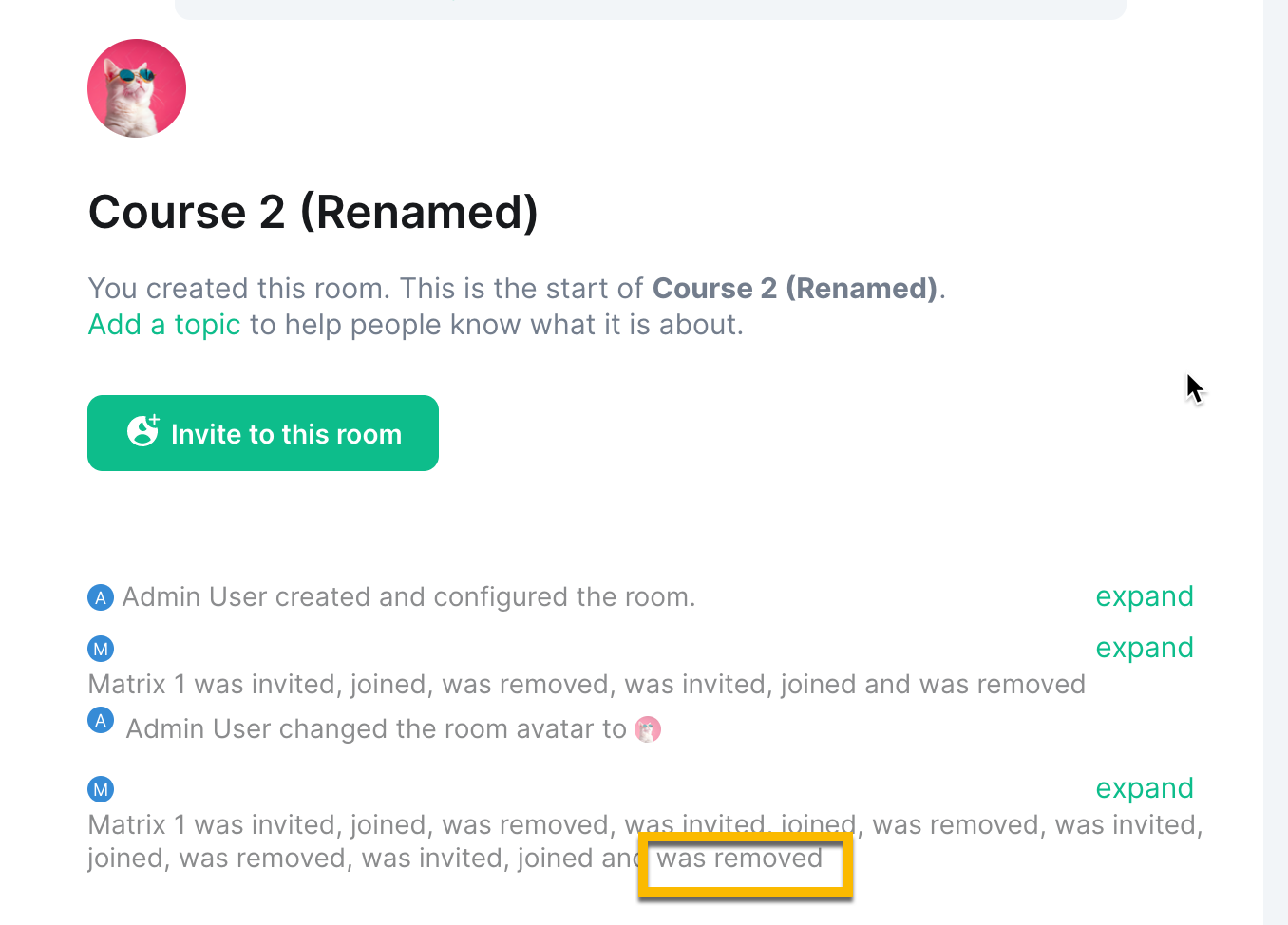The image size is (1288, 925).
Task: Expand the first Matrix 1 membership summary
Action: click(1145, 648)
